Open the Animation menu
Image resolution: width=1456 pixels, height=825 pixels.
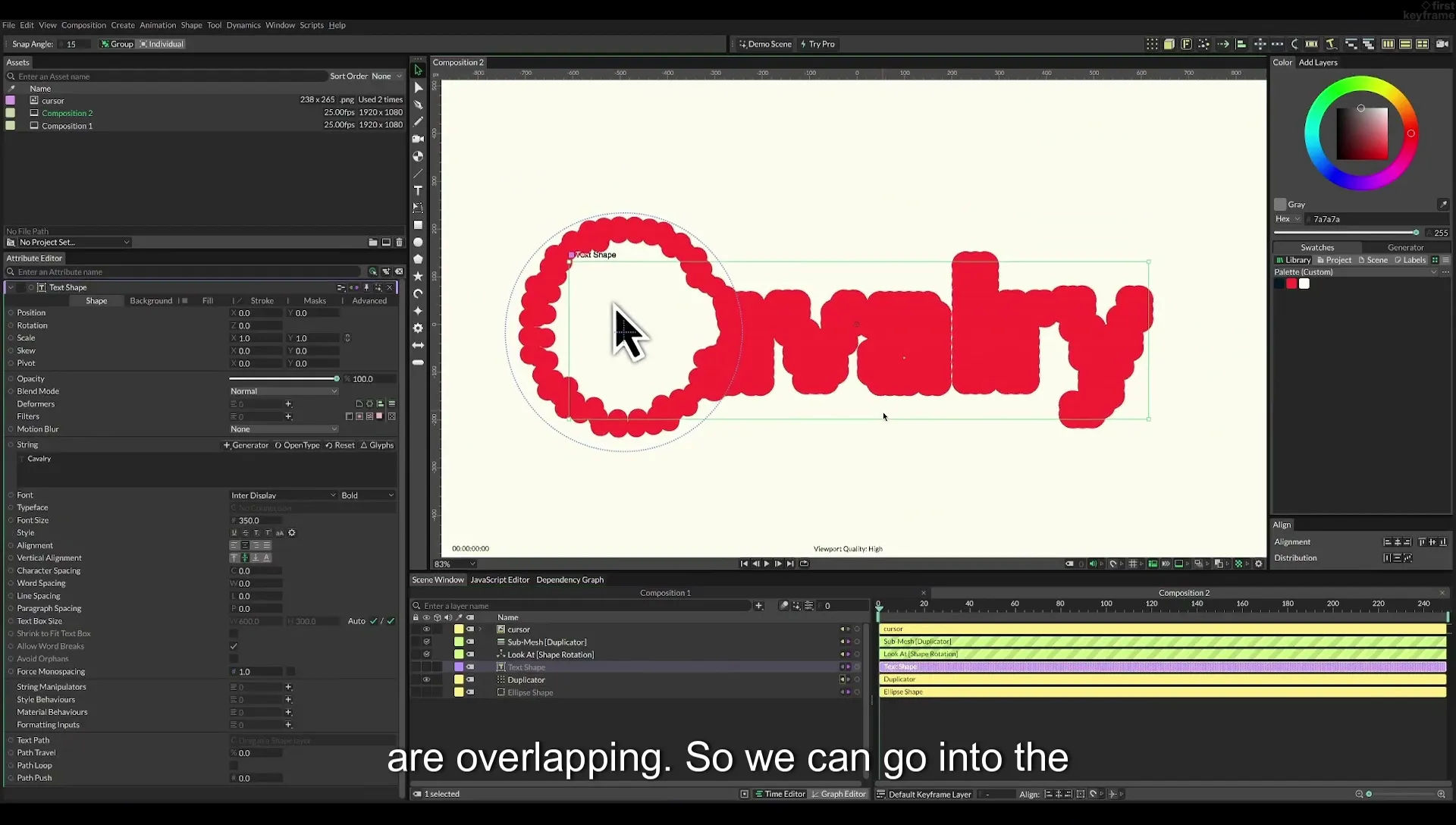(x=157, y=25)
